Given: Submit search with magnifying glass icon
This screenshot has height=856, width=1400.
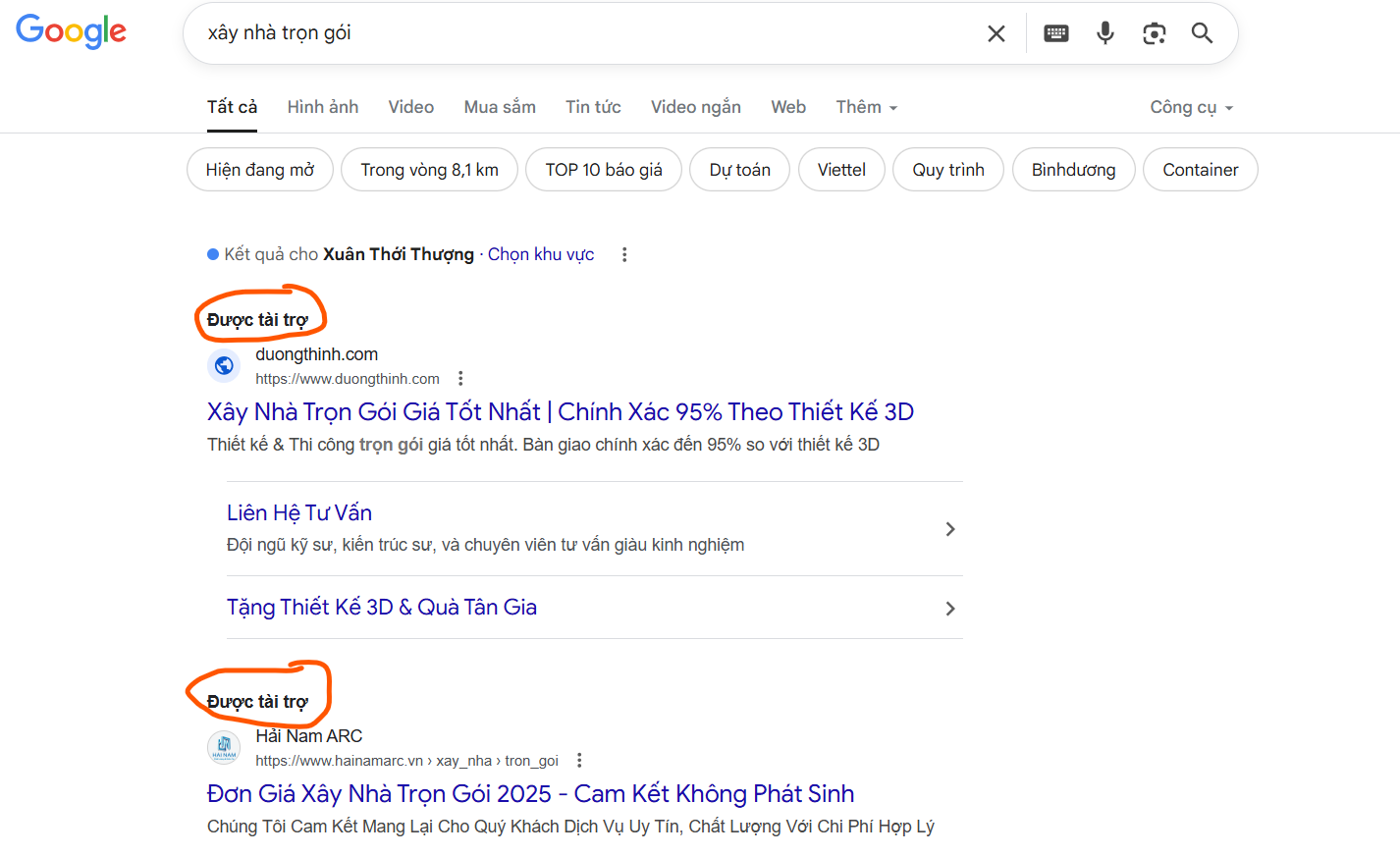Looking at the screenshot, I should tap(1202, 33).
